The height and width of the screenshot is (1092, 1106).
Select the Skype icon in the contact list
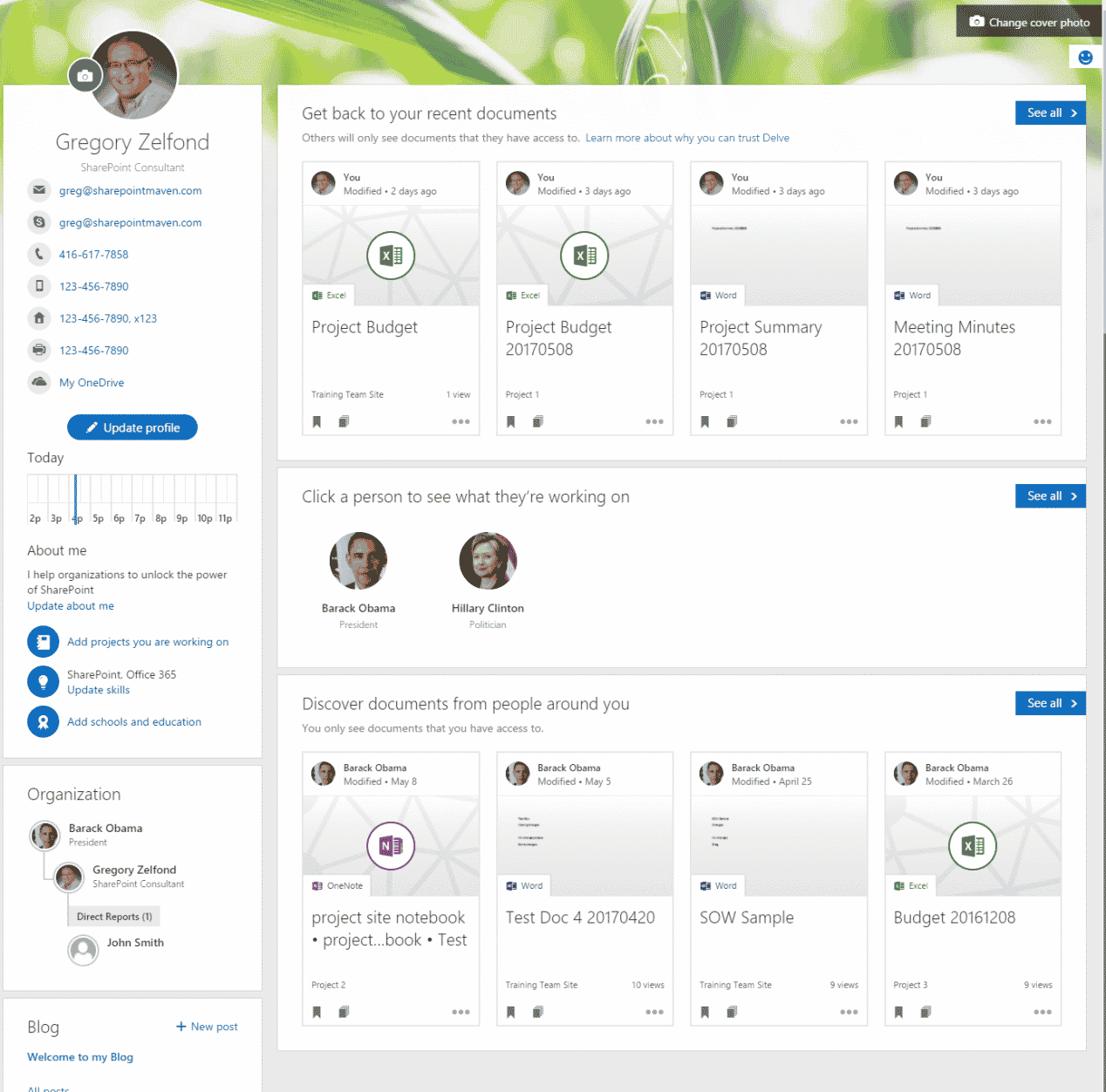[39, 222]
